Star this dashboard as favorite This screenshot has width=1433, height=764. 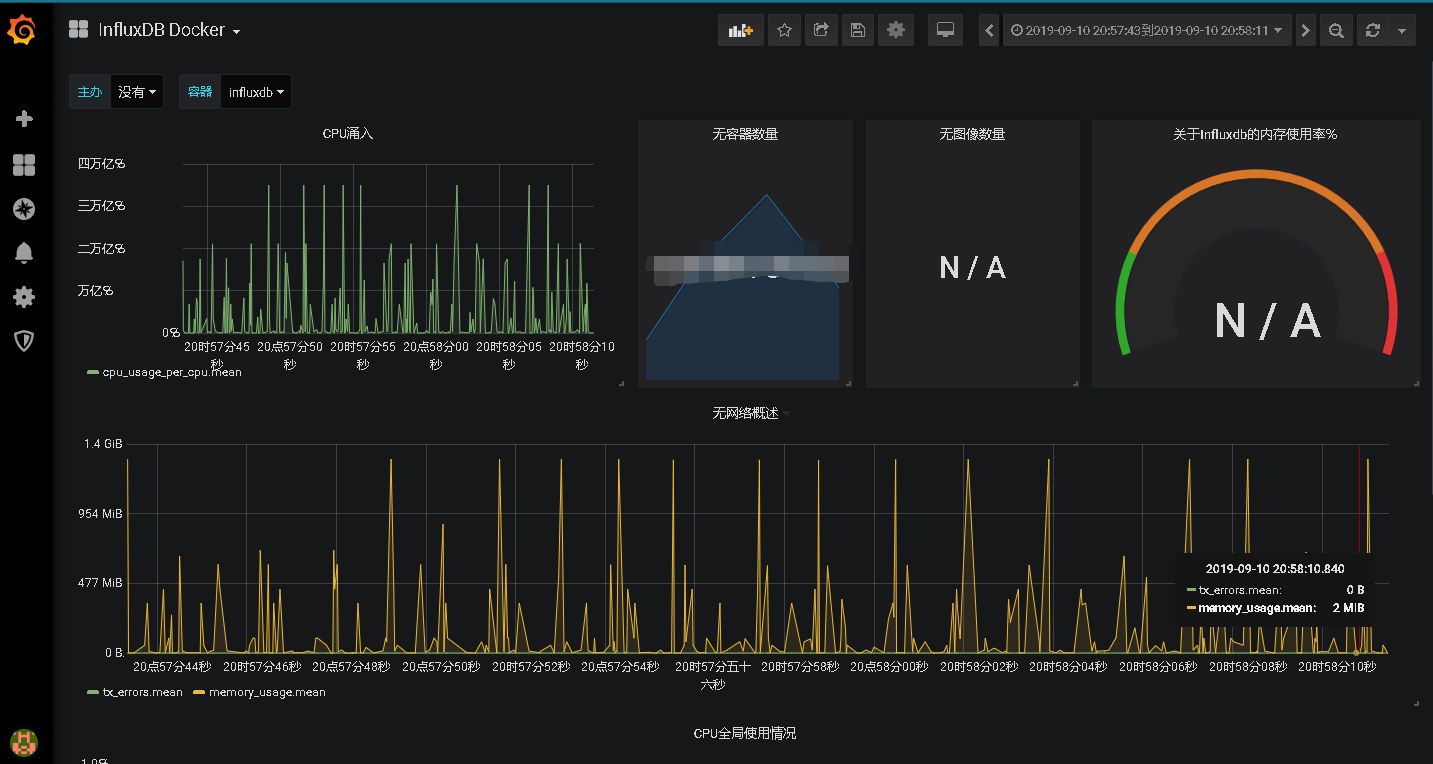point(784,30)
